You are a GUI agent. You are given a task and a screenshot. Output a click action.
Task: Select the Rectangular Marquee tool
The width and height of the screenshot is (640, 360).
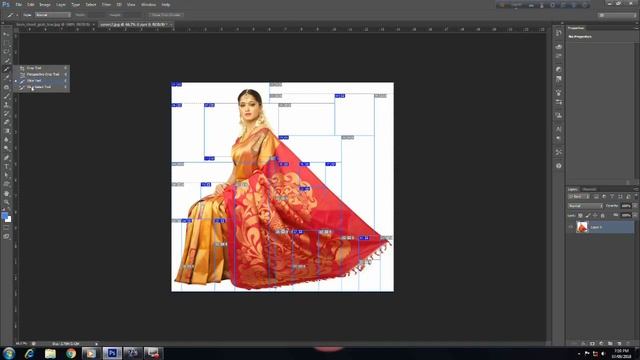[7, 43]
